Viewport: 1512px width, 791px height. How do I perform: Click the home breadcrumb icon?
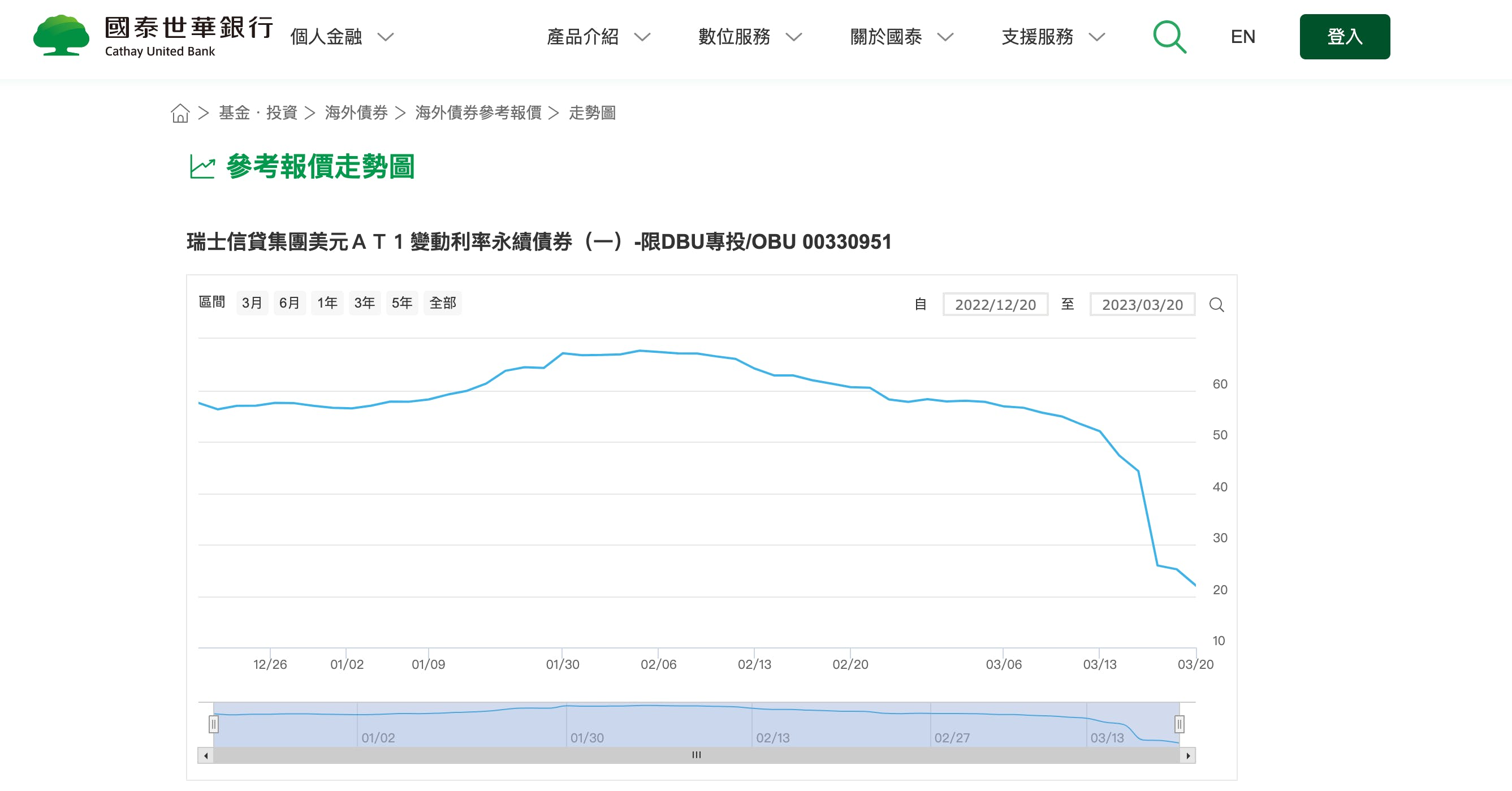point(180,113)
